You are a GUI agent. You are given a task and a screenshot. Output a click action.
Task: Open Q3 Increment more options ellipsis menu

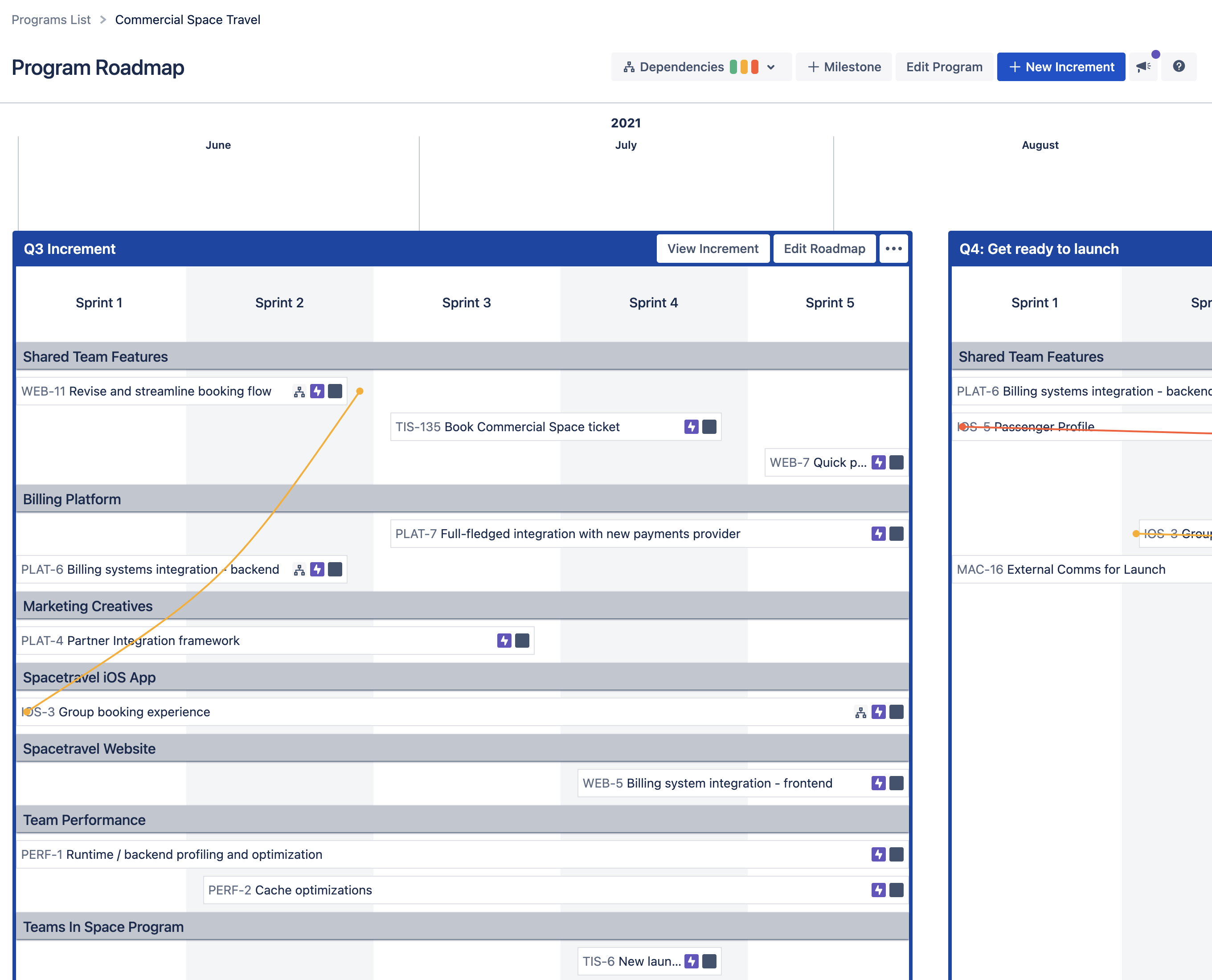893,249
